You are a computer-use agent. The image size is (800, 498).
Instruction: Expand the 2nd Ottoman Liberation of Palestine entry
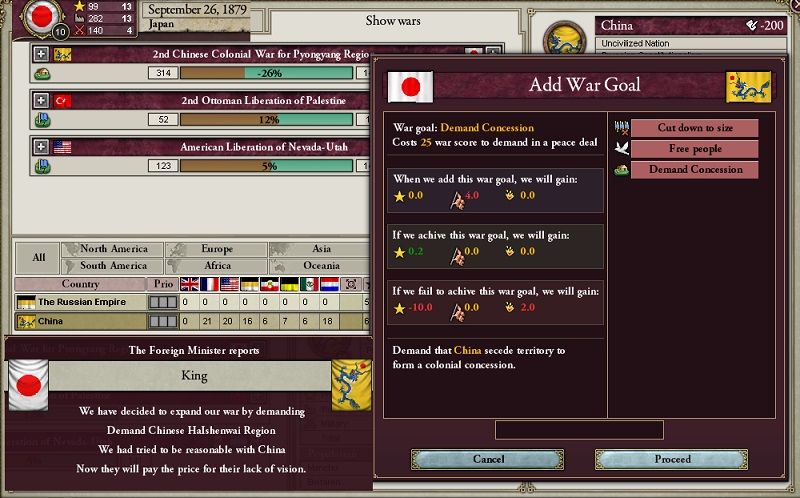(x=41, y=100)
